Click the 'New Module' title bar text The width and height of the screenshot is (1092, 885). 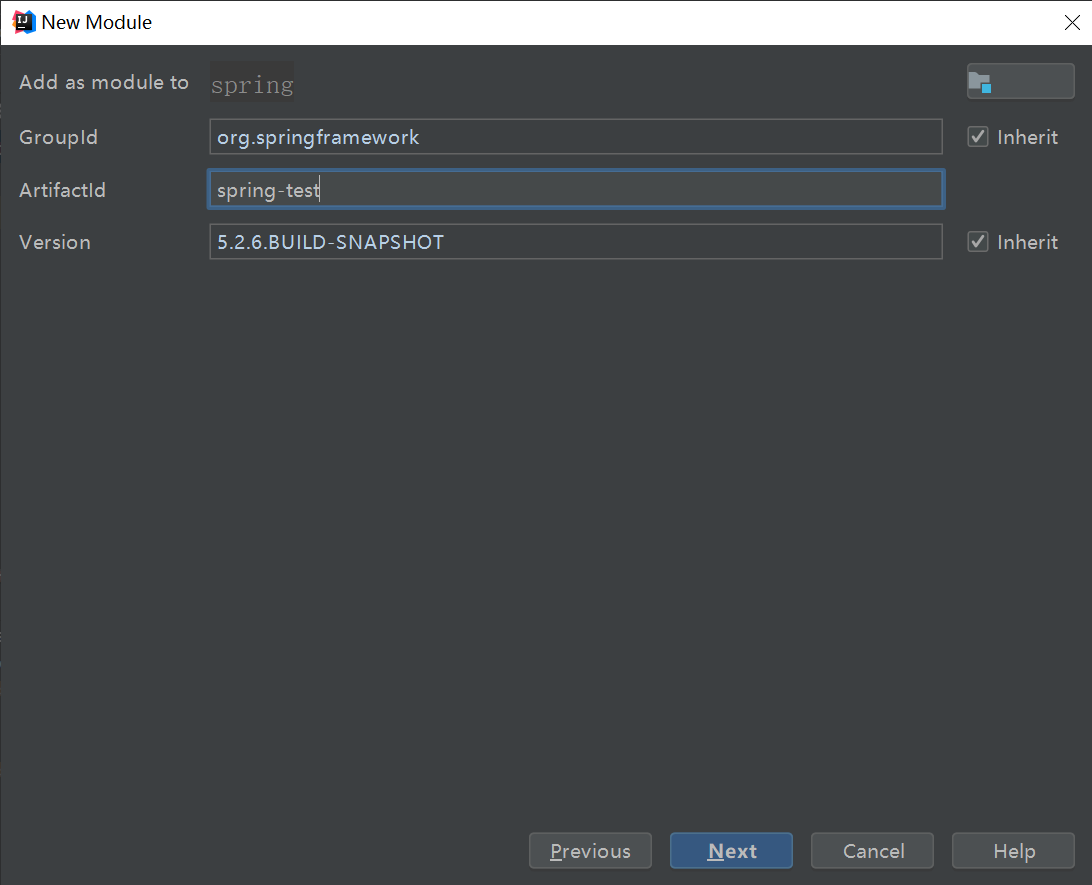pos(97,22)
